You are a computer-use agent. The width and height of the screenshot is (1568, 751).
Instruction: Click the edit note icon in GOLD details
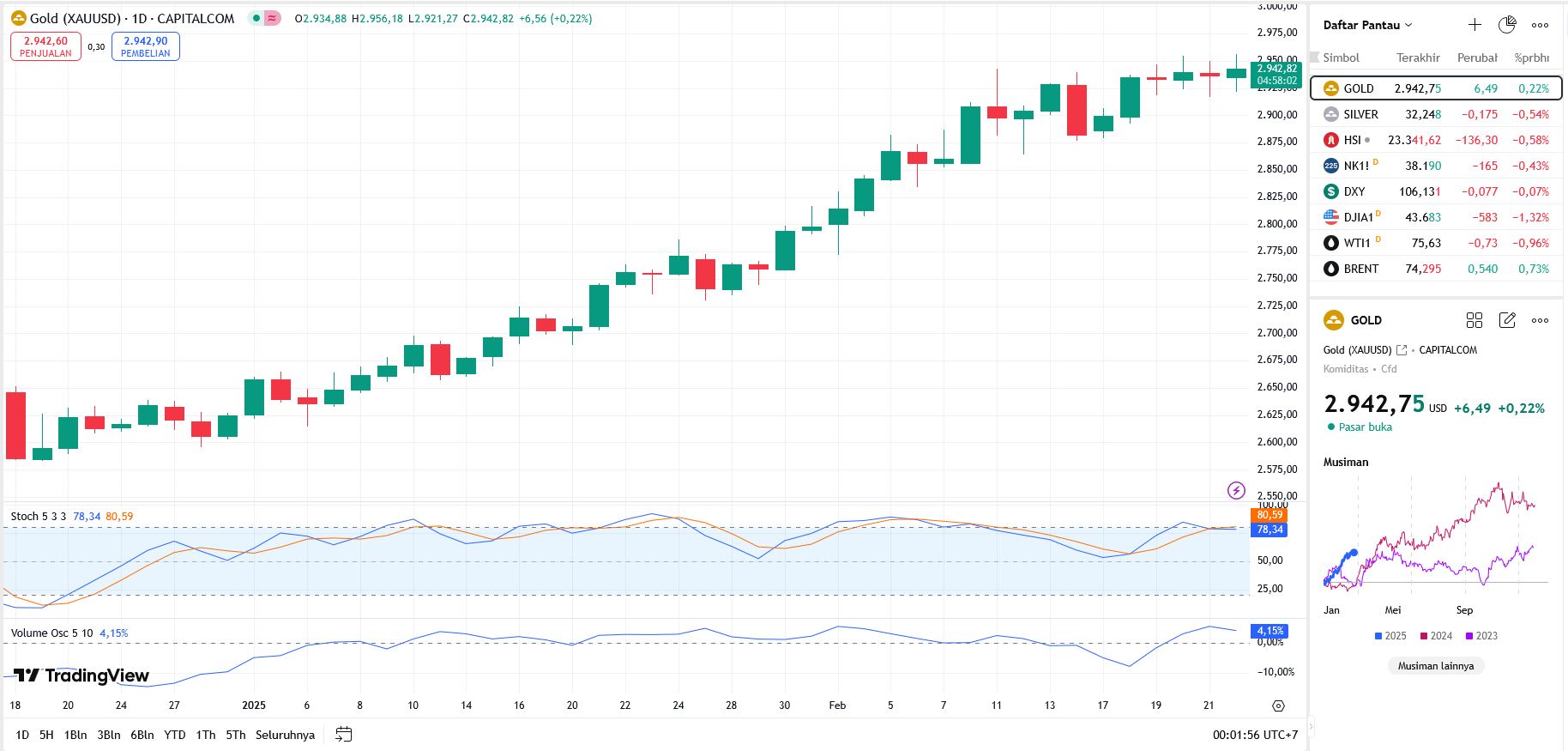pyautogui.click(x=1507, y=320)
